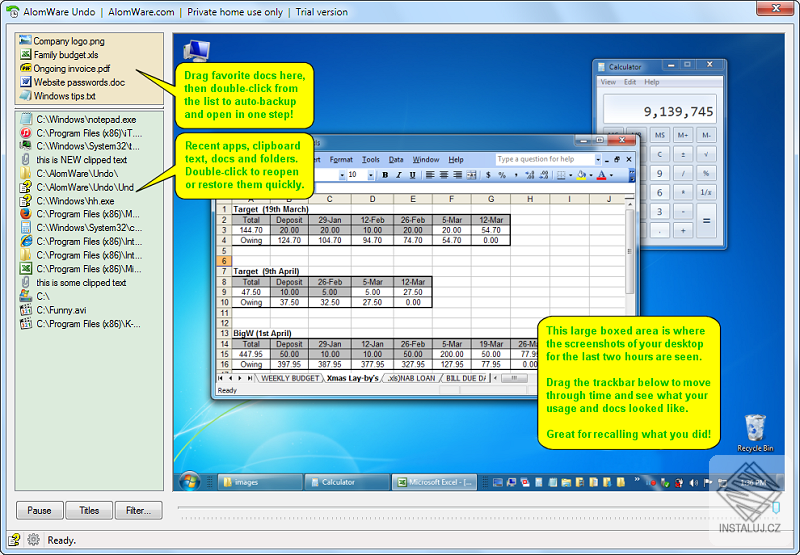Toggle Italic in Excel toolbar
Image resolution: width=800 pixels, height=555 pixels.
pyautogui.click(x=398, y=175)
